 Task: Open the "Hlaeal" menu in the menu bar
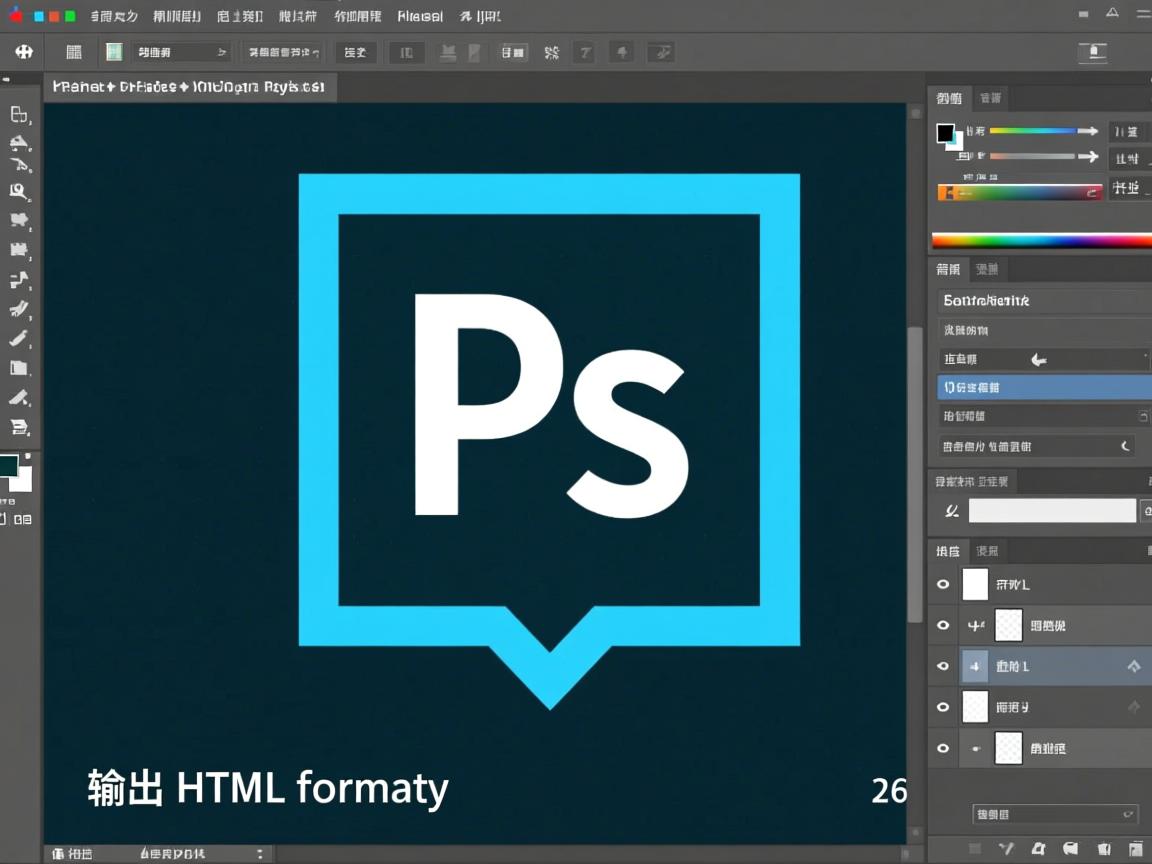420,16
